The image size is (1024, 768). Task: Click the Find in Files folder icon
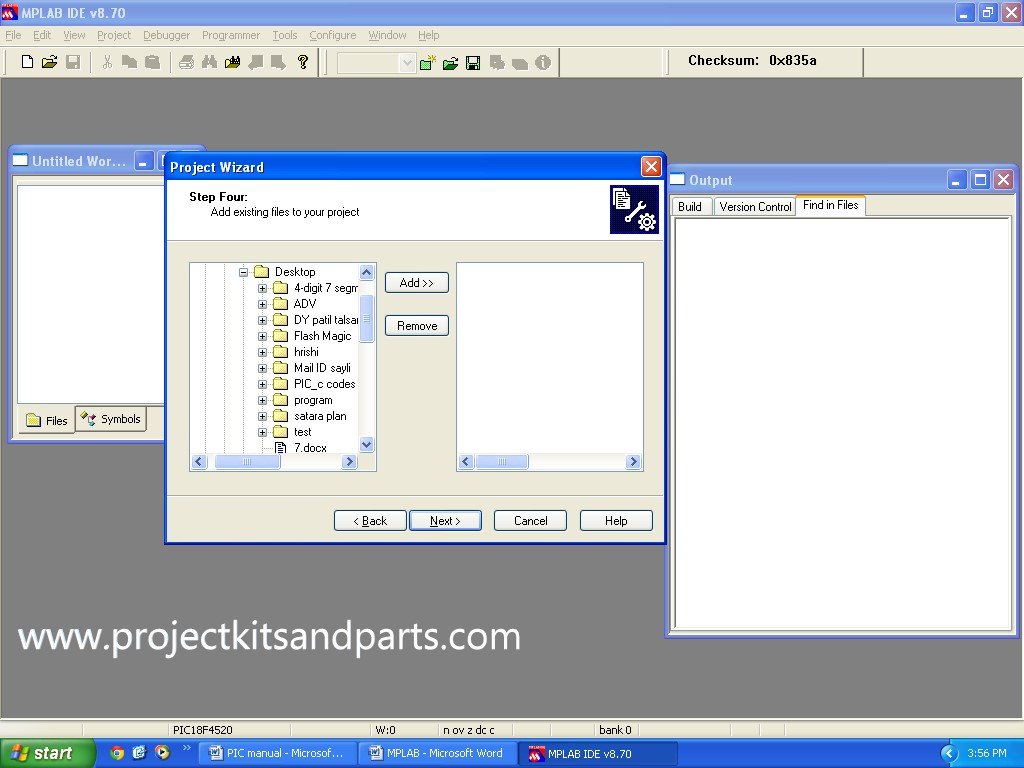[x=232, y=62]
